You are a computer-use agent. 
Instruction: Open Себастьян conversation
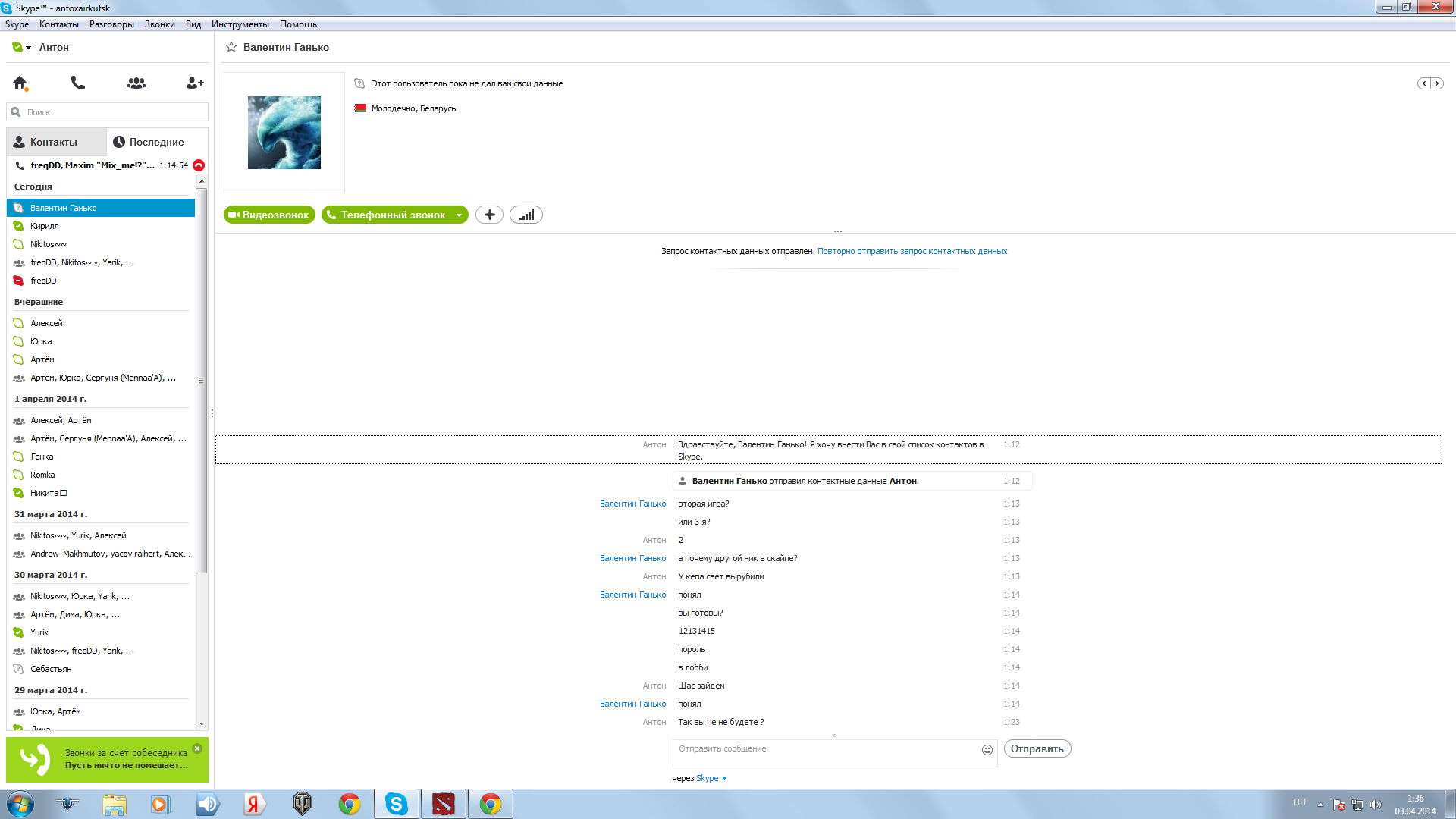click(101, 669)
